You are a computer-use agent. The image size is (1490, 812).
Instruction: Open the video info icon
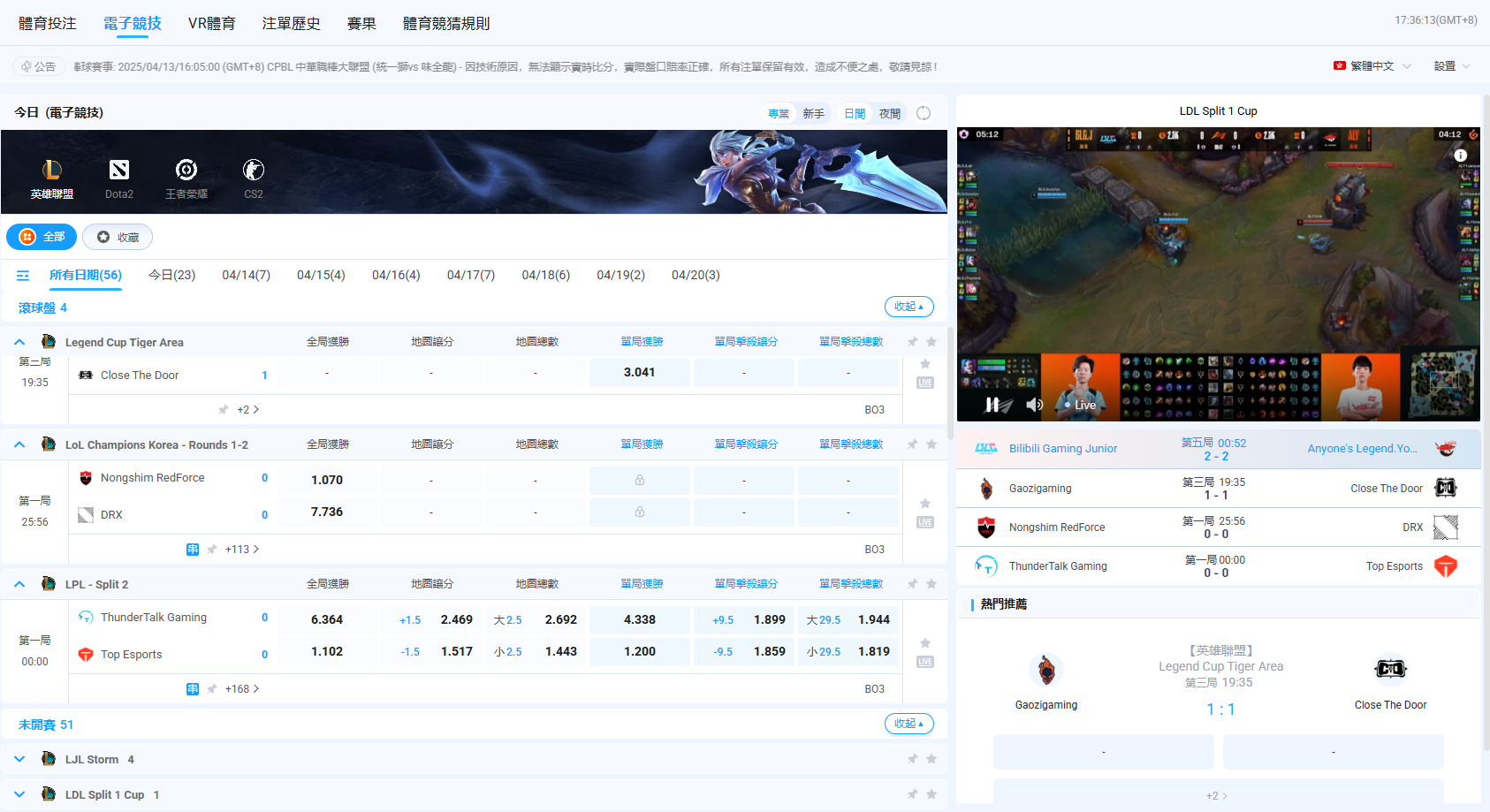pos(1460,156)
